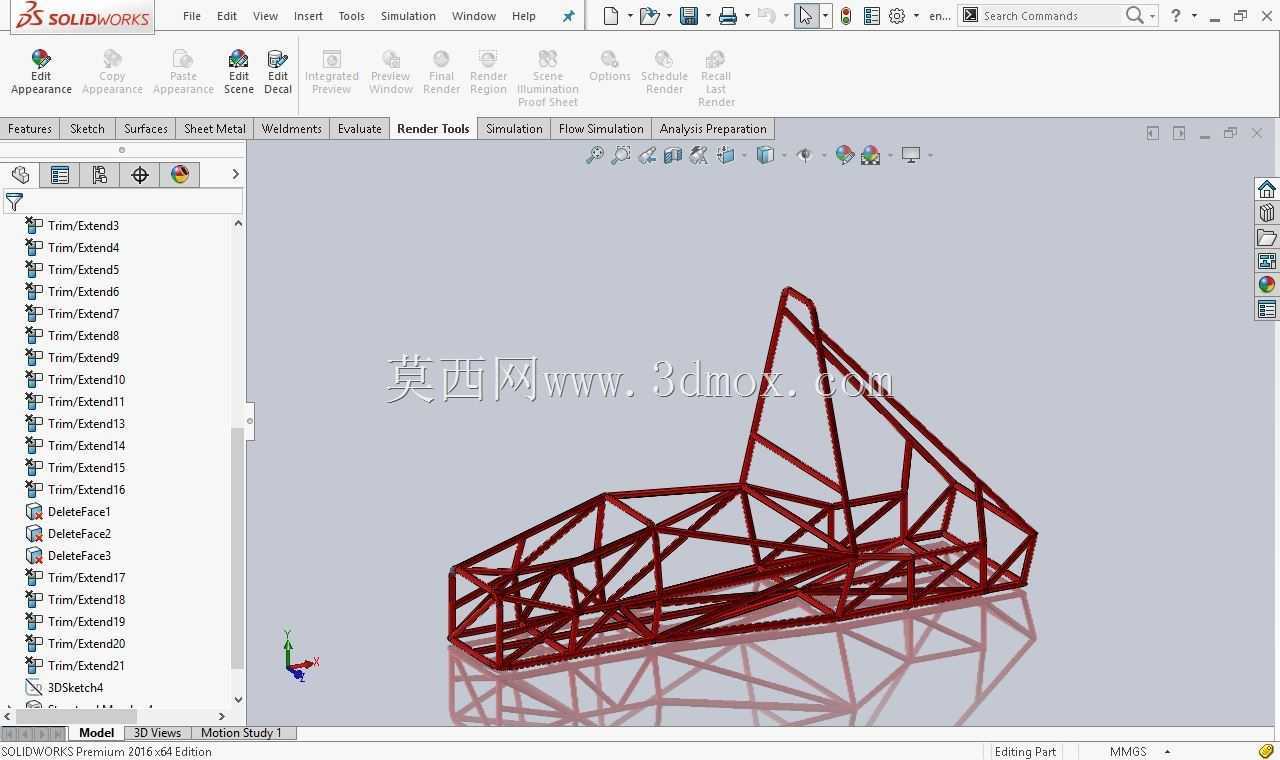Open Display Style icon
Screen dimensions: 1280x760
click(765, 155)
